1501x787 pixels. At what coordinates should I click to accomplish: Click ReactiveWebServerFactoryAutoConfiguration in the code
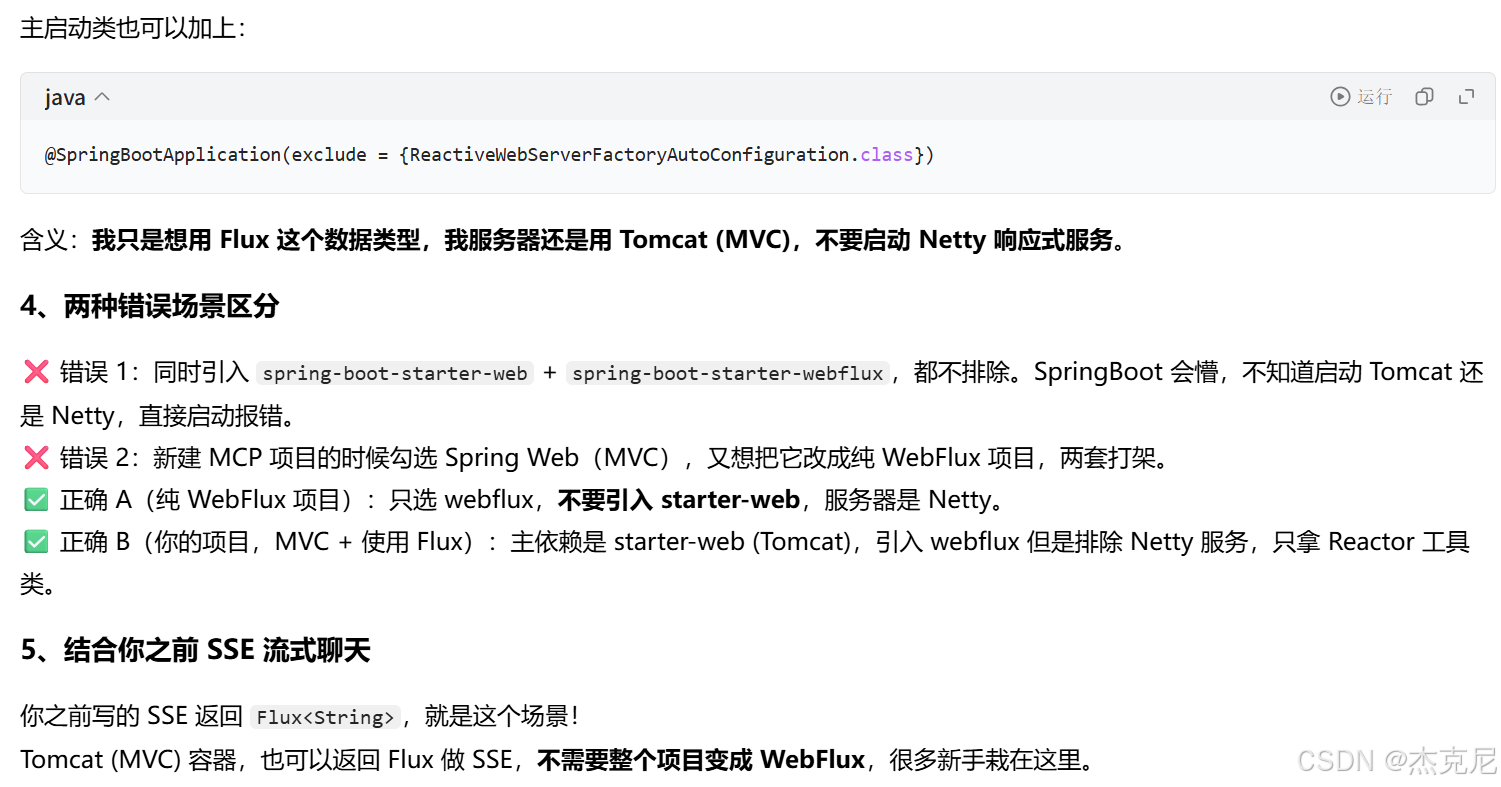[x=630, y=155]
